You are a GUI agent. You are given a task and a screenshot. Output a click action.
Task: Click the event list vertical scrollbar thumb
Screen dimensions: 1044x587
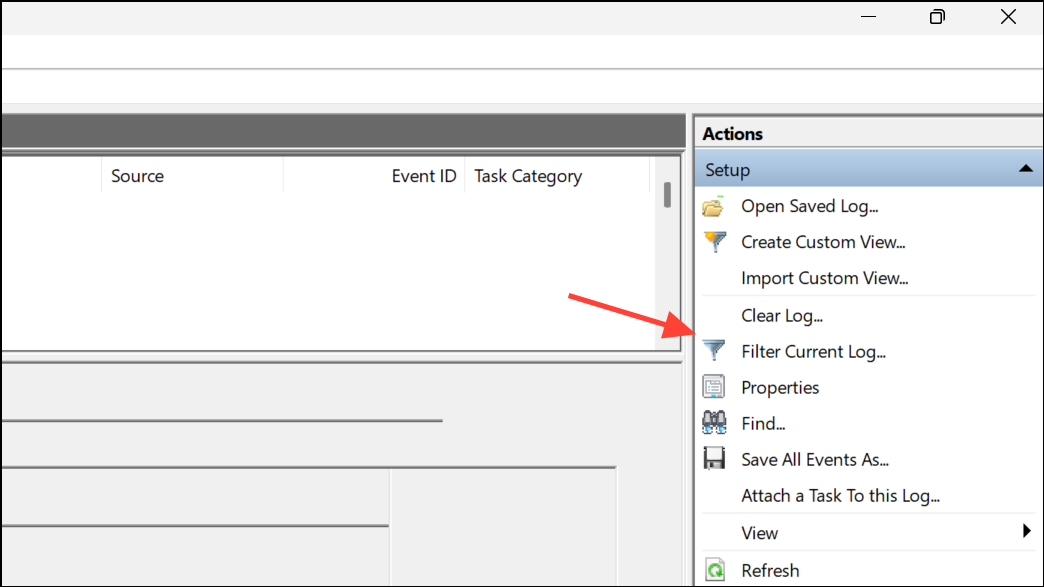point(667,194)
